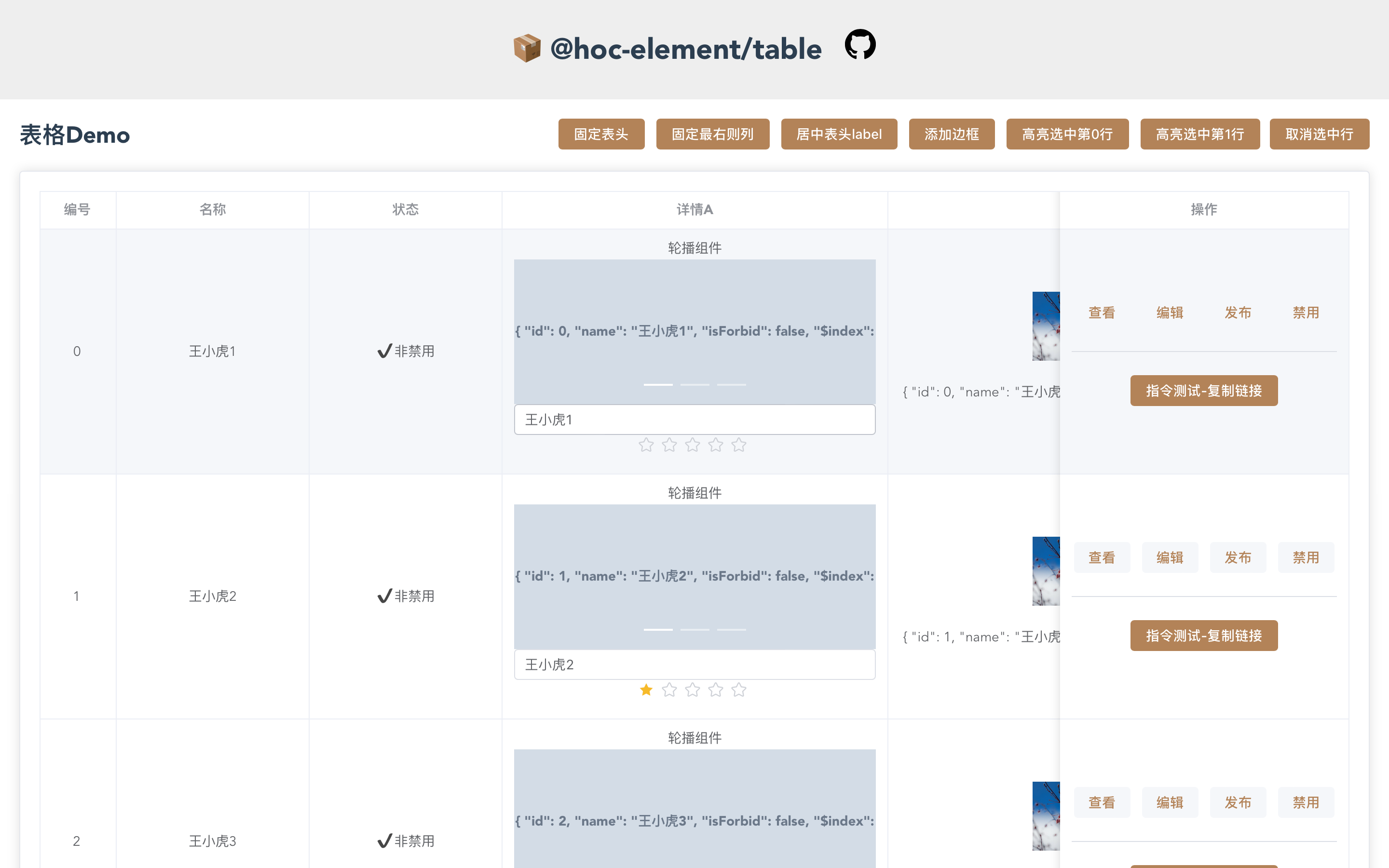Click second rating star in 王小虎1 row
Screen dimensions: 1389x868
[669, 445]
